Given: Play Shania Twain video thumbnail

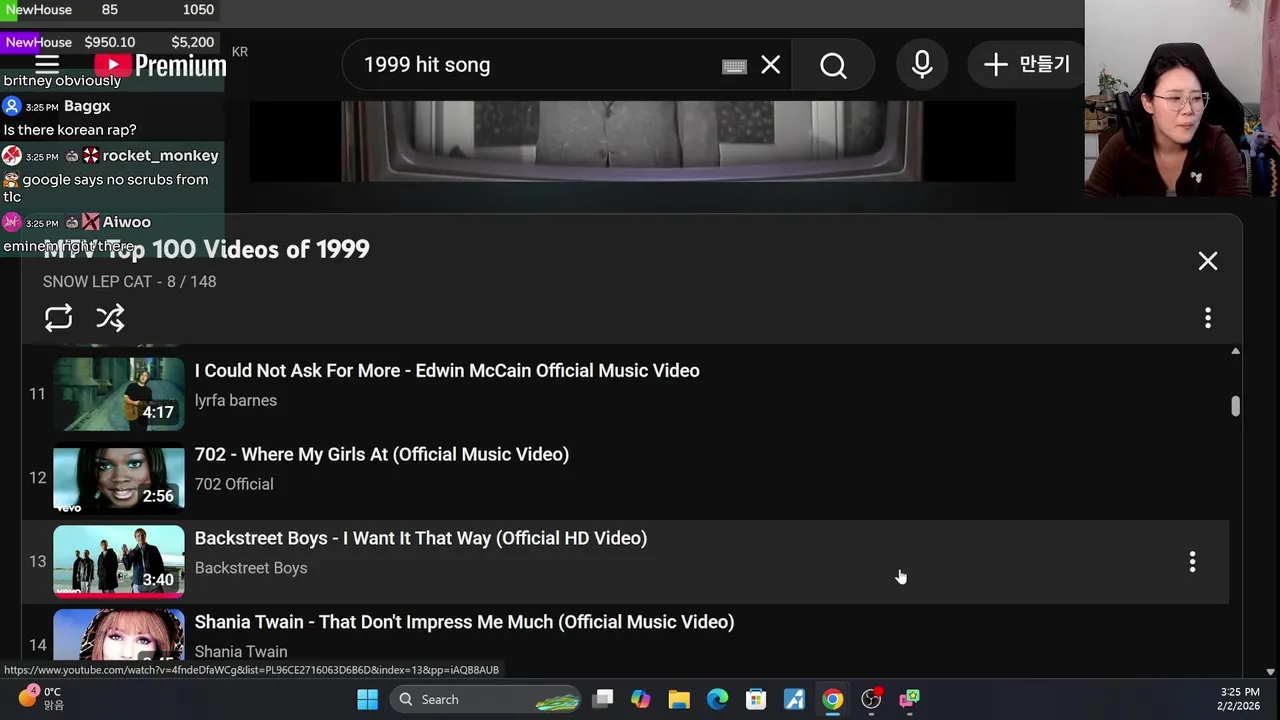Looking at the screenshot, I should point(119,635).
